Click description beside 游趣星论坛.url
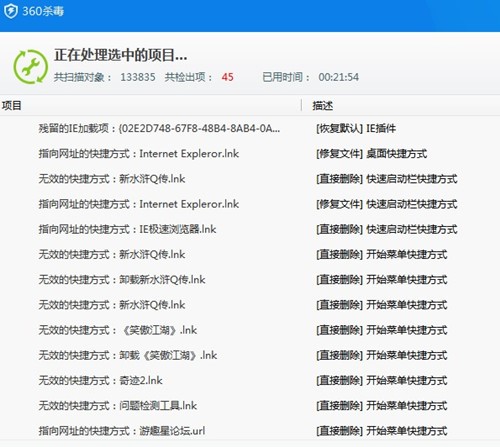This screenshot has width=500, height=447. [x=381, y=431]
